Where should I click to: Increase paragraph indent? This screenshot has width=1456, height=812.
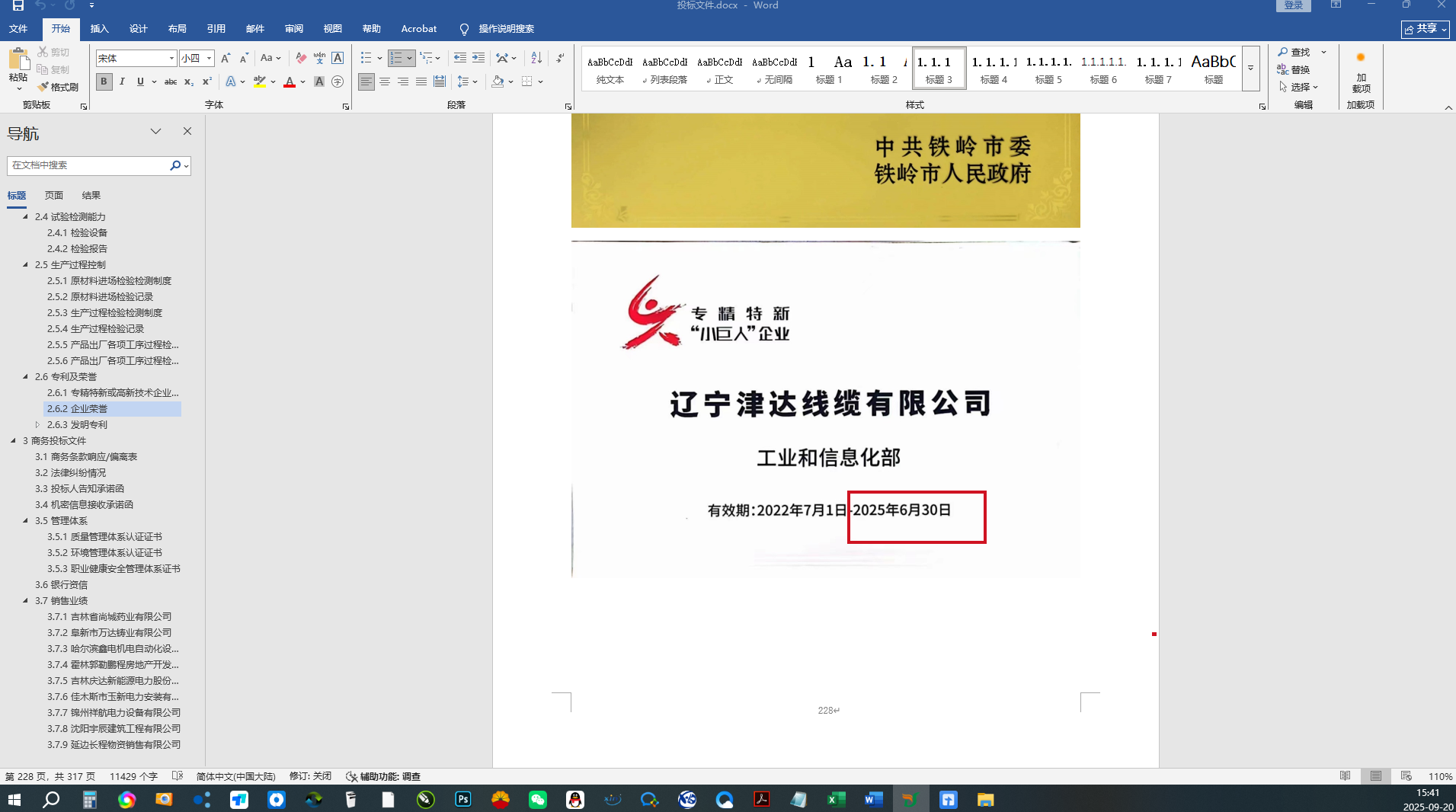pyautogui.click(x=478, y=58)
